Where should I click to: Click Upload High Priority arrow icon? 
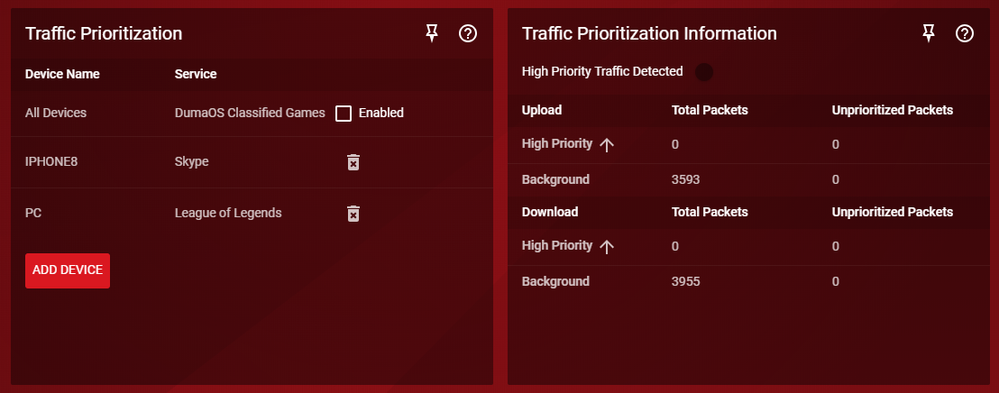[x=607, y=145]
